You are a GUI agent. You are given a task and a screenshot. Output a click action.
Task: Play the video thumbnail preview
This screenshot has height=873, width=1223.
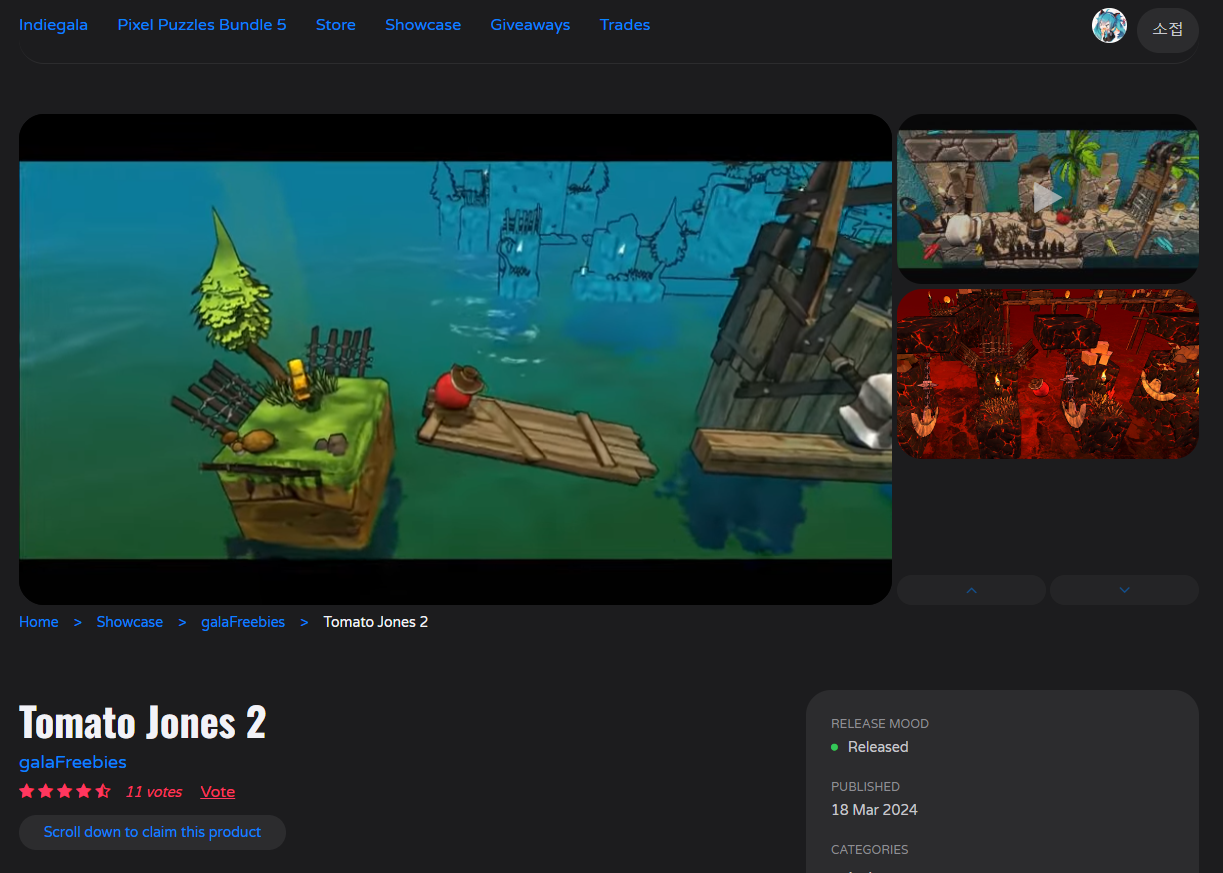pos(1047,198)
